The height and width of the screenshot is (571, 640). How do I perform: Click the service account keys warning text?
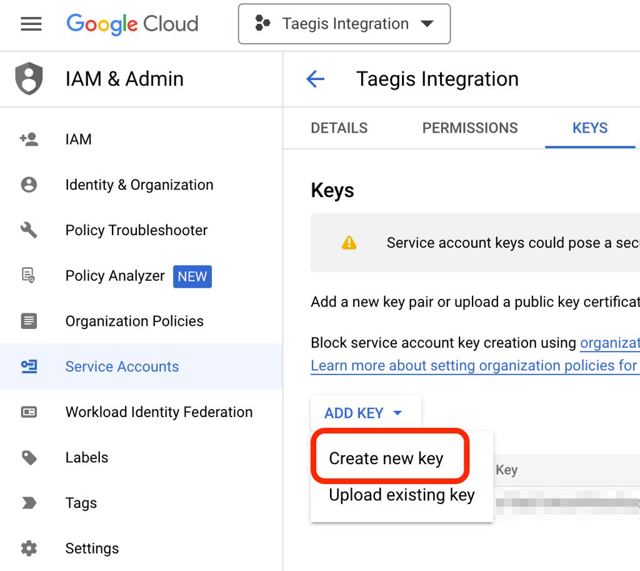pyautogui.click(x=513, y=243)
